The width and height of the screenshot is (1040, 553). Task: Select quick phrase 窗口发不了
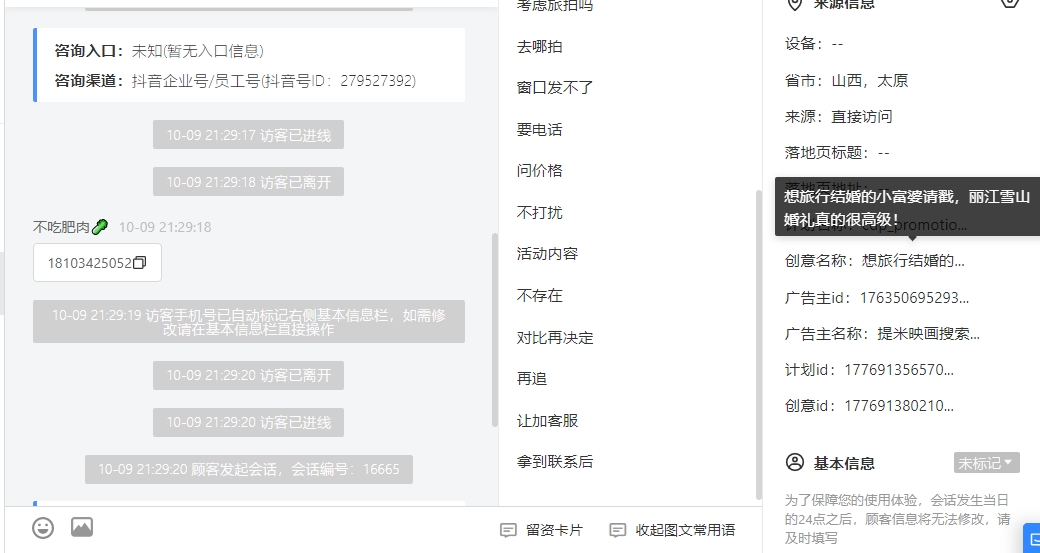point(554,88)
